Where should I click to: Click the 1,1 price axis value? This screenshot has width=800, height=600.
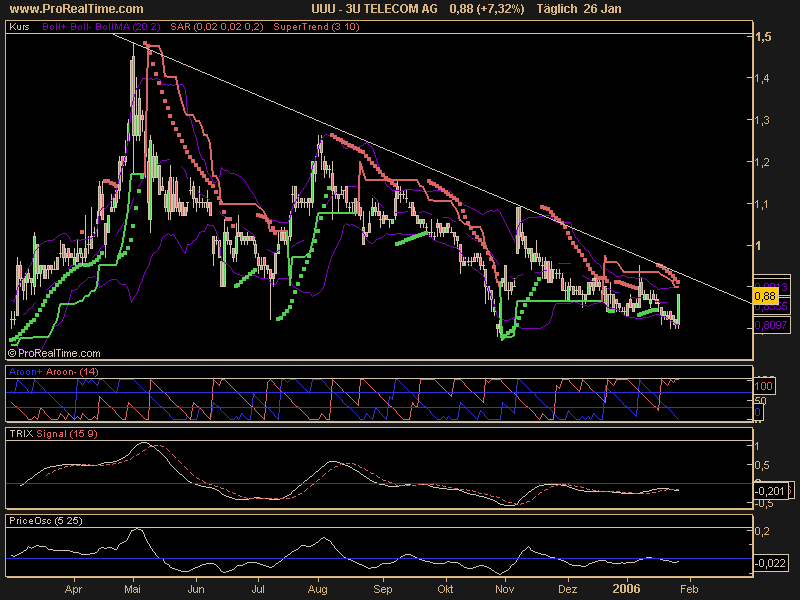[764, 204]
